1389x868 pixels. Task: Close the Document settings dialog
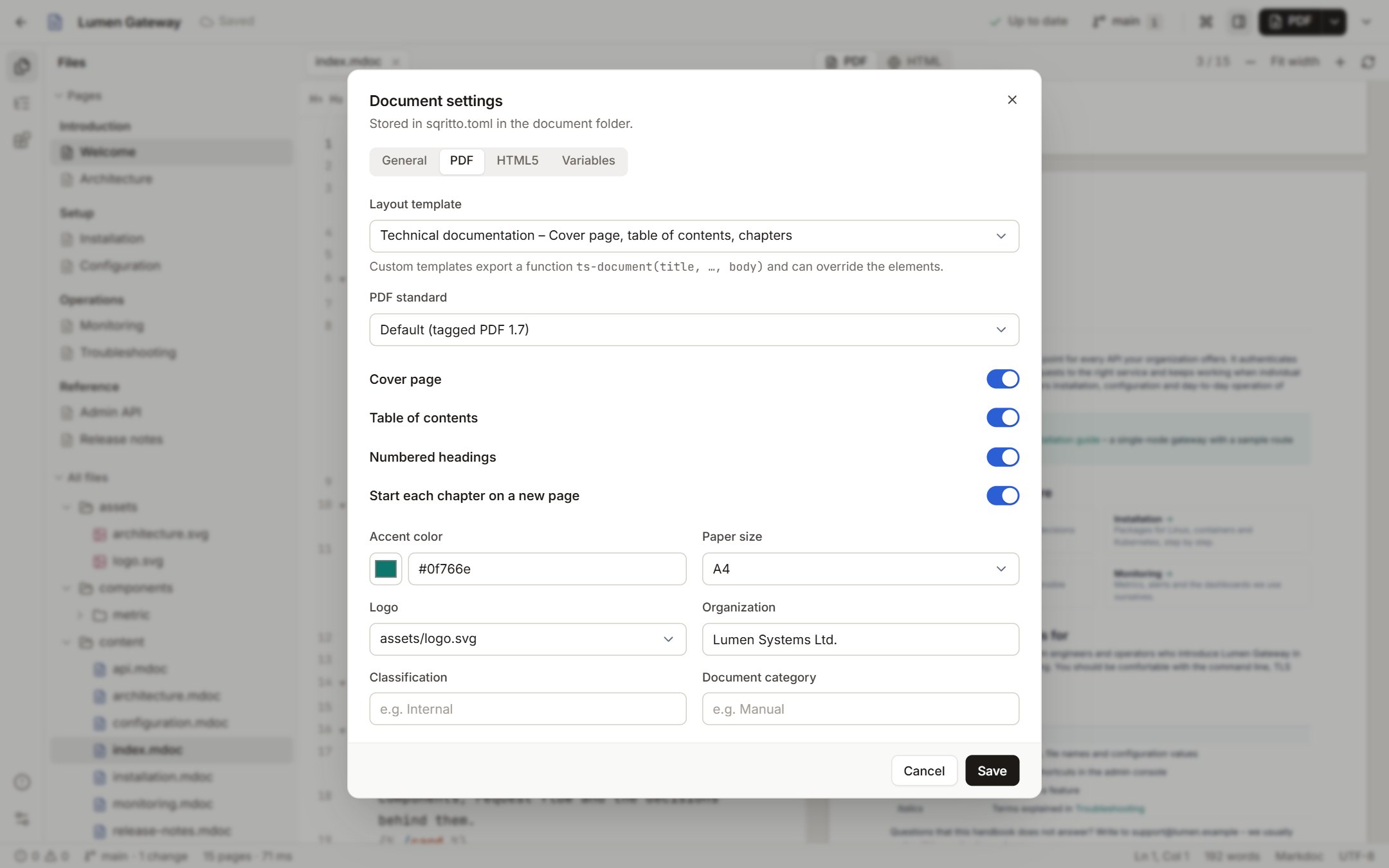click(x=1012, y=100)
